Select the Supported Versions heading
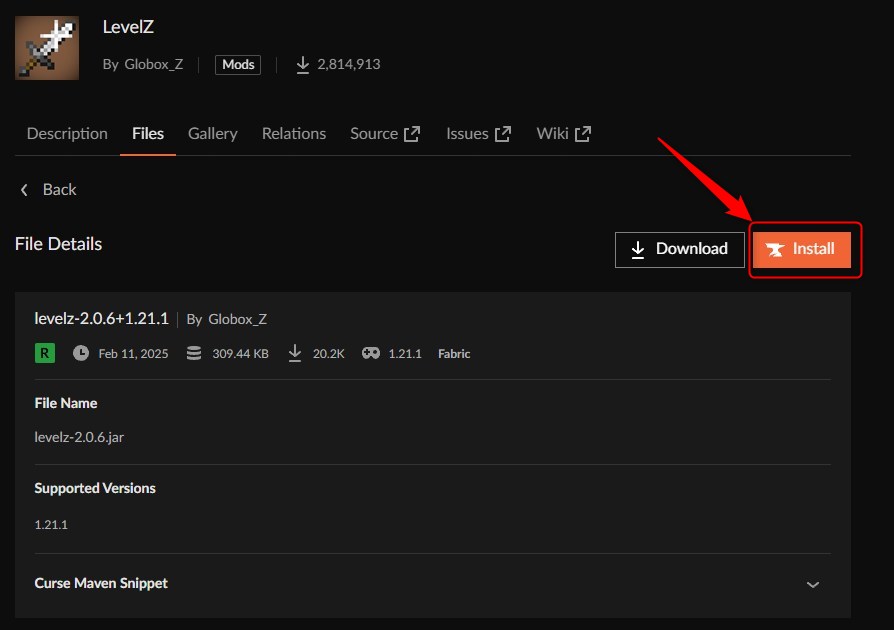The height and width of the screenshot is (630, 894). pos(95,488)
